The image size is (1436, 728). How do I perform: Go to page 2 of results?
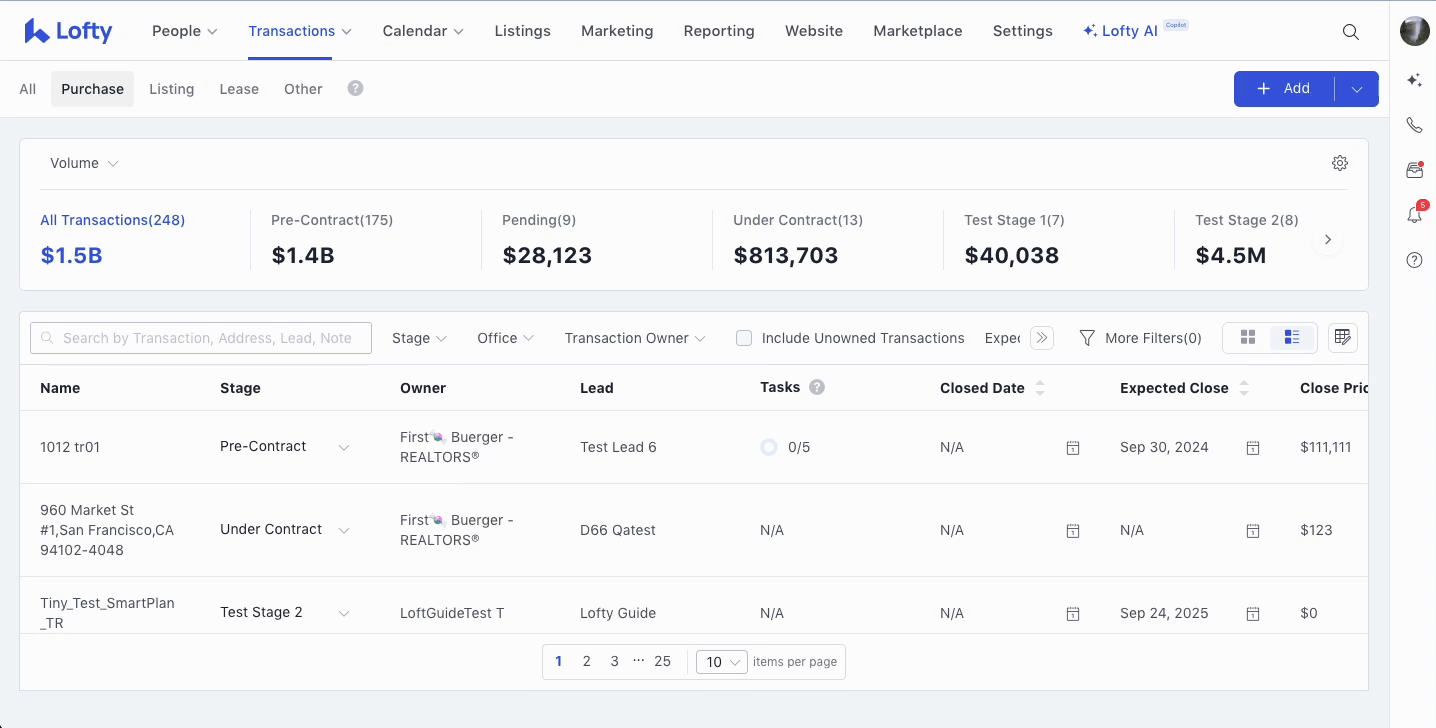[x=586, y=661]
